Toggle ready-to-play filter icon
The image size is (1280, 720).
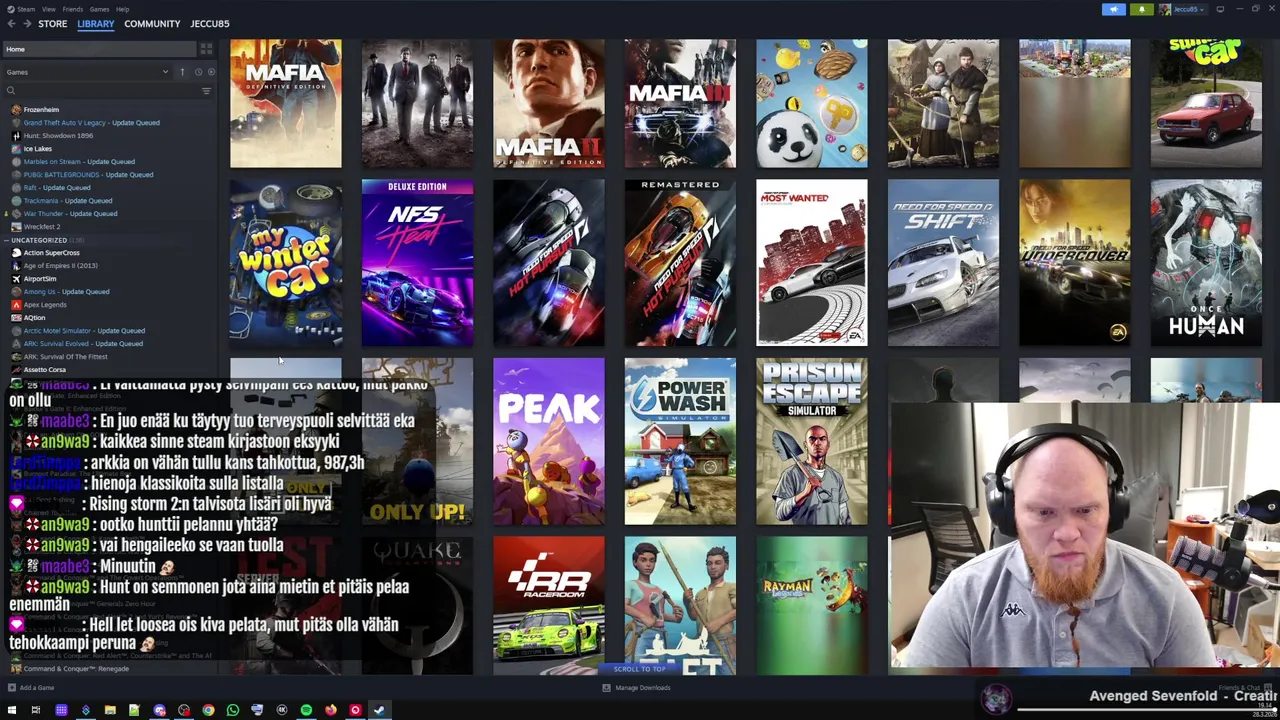210,72
